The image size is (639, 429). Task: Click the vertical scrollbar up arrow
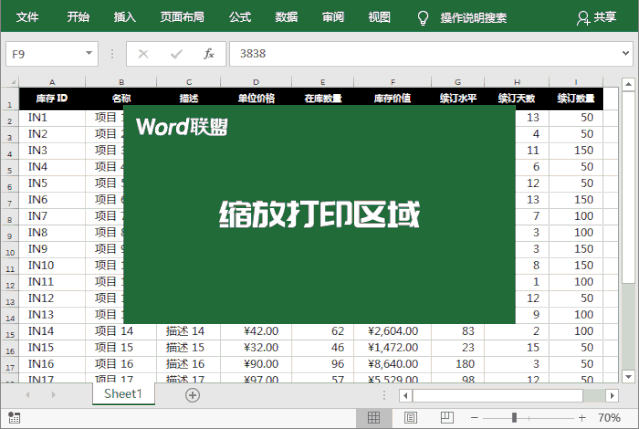628,84
